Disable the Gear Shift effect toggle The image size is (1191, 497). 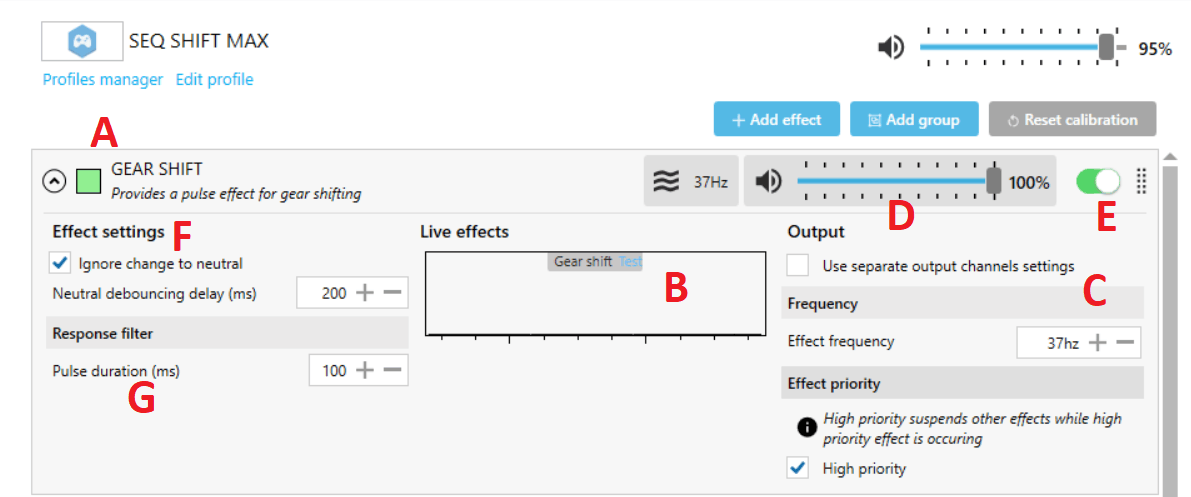pyautogui.click(x=1098, y=181)
